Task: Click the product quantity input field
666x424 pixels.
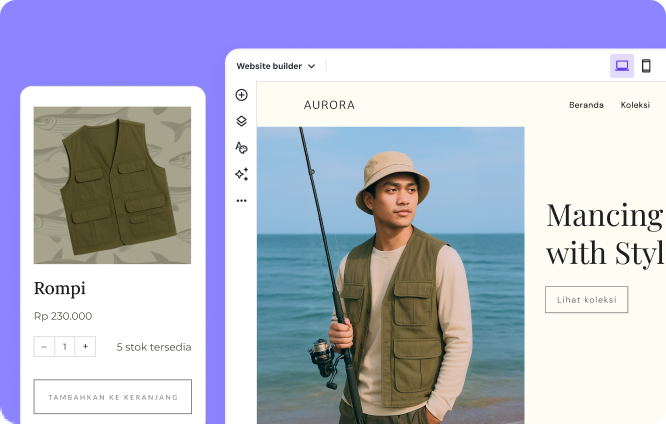Action: click(x=65, y=347)
